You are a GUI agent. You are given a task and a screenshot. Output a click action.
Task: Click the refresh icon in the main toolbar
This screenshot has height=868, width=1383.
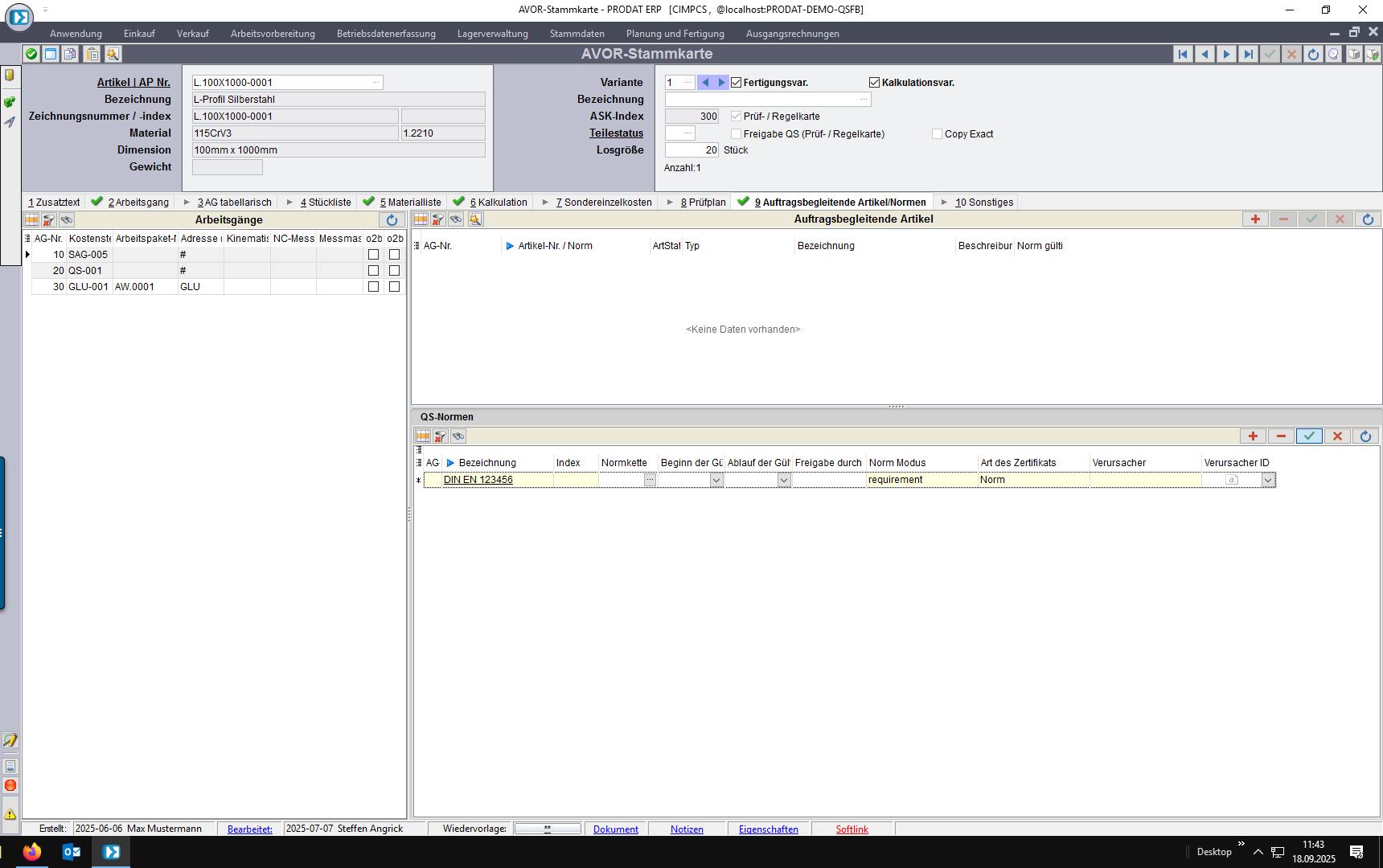point(1313,54)
